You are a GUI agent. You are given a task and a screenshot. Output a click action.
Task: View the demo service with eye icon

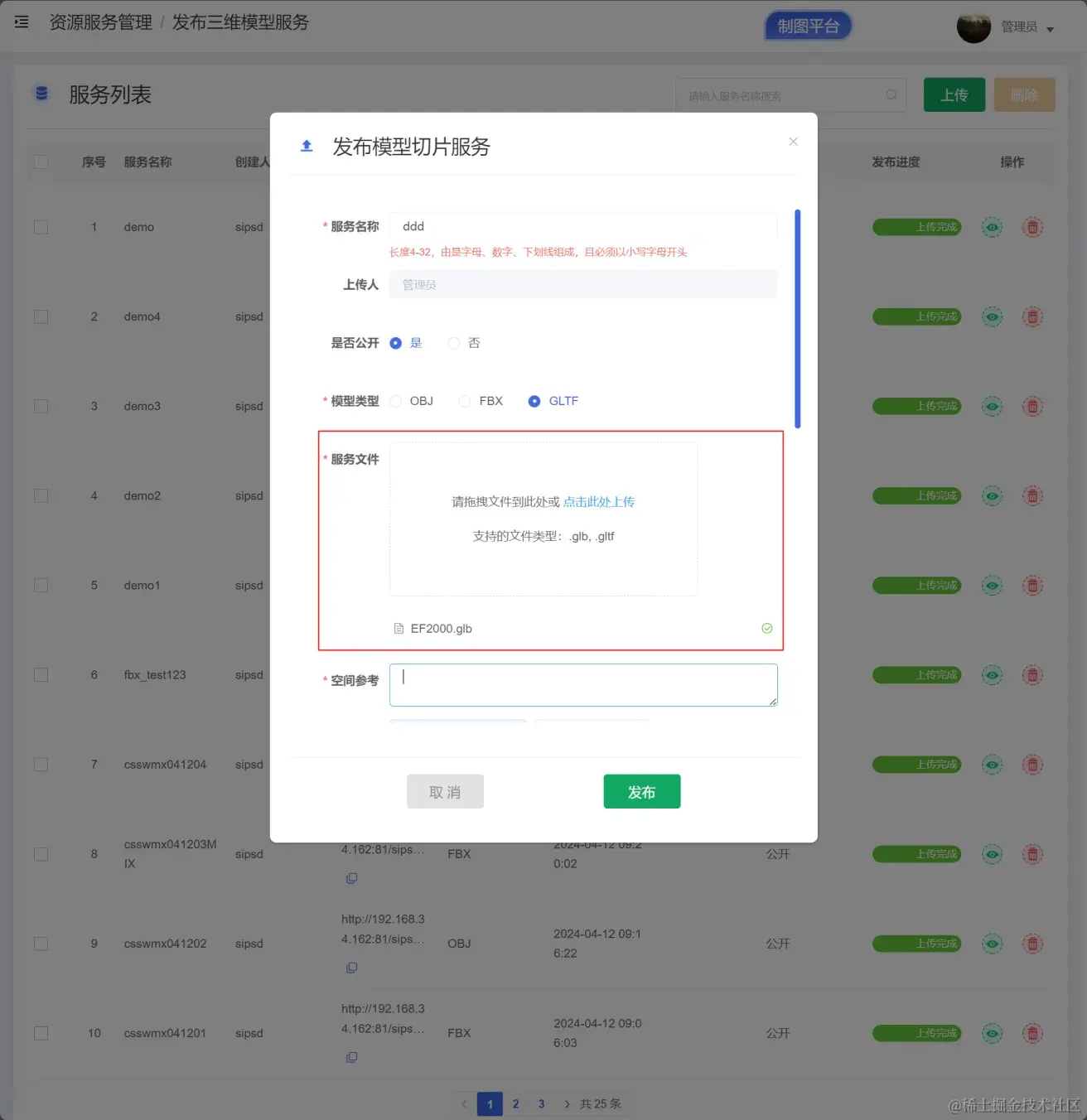coord(992,227)
